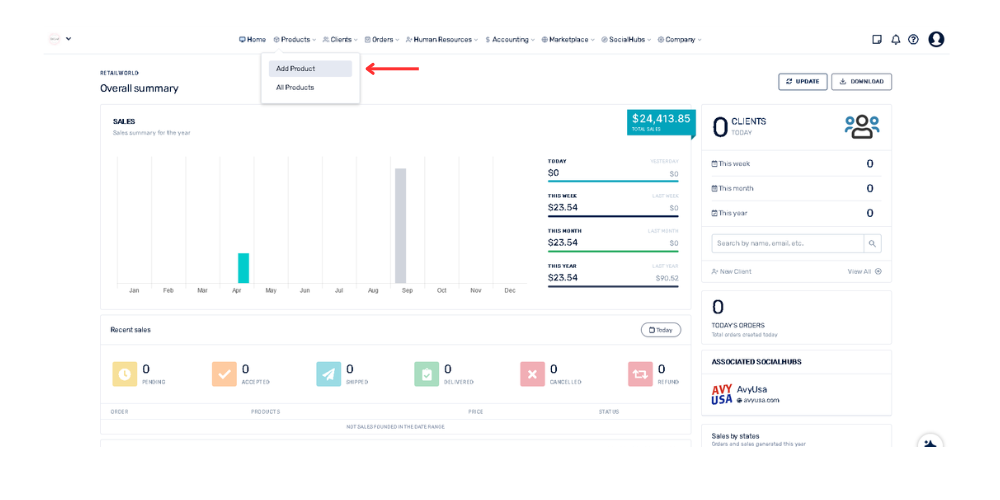Expand the Clients menu dropdown
1000x500 pixels.
pyautogui.click(x=340, y=40)
